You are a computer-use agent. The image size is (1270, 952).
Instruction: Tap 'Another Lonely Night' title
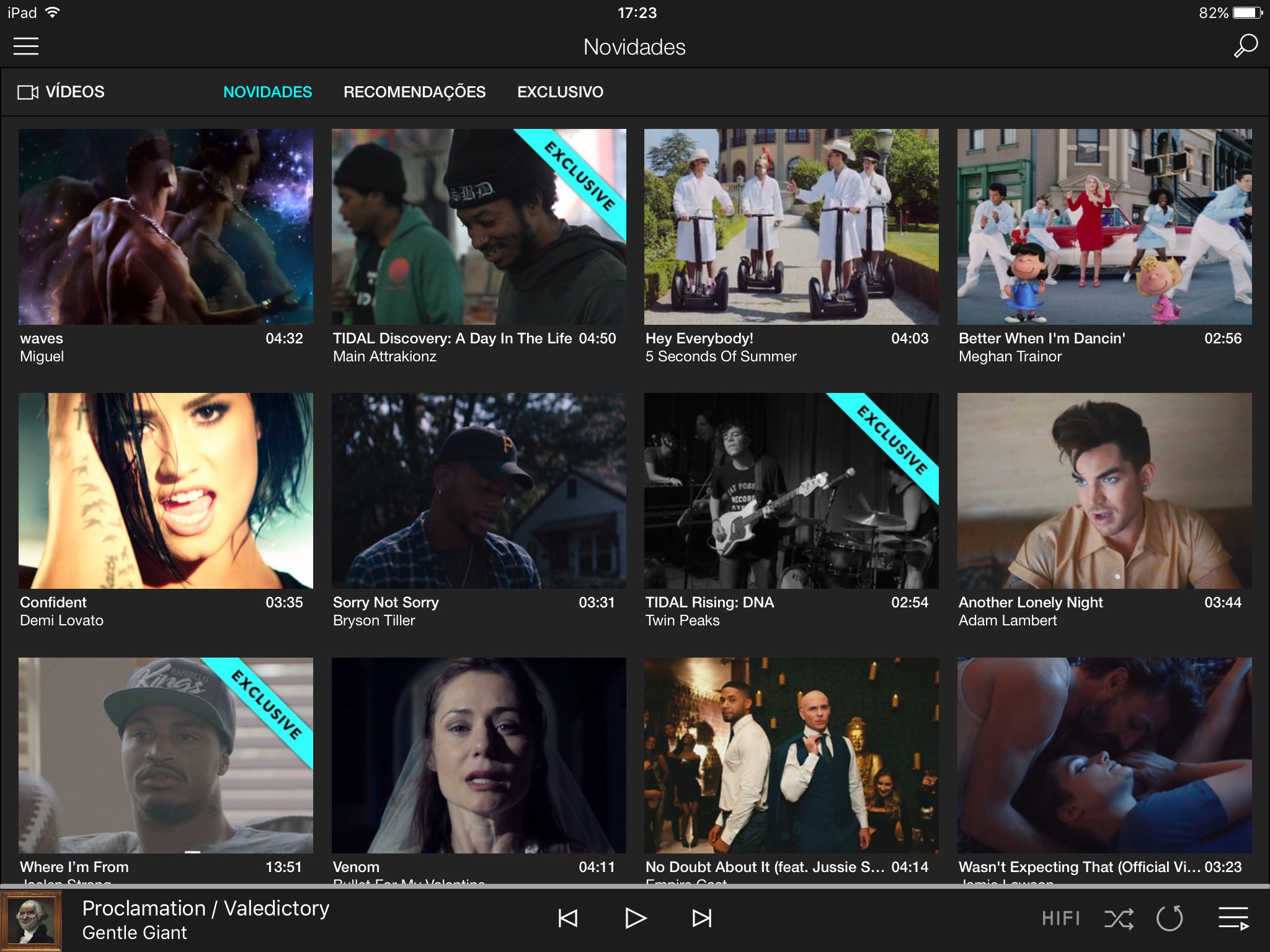click(x=1031, y=602)
